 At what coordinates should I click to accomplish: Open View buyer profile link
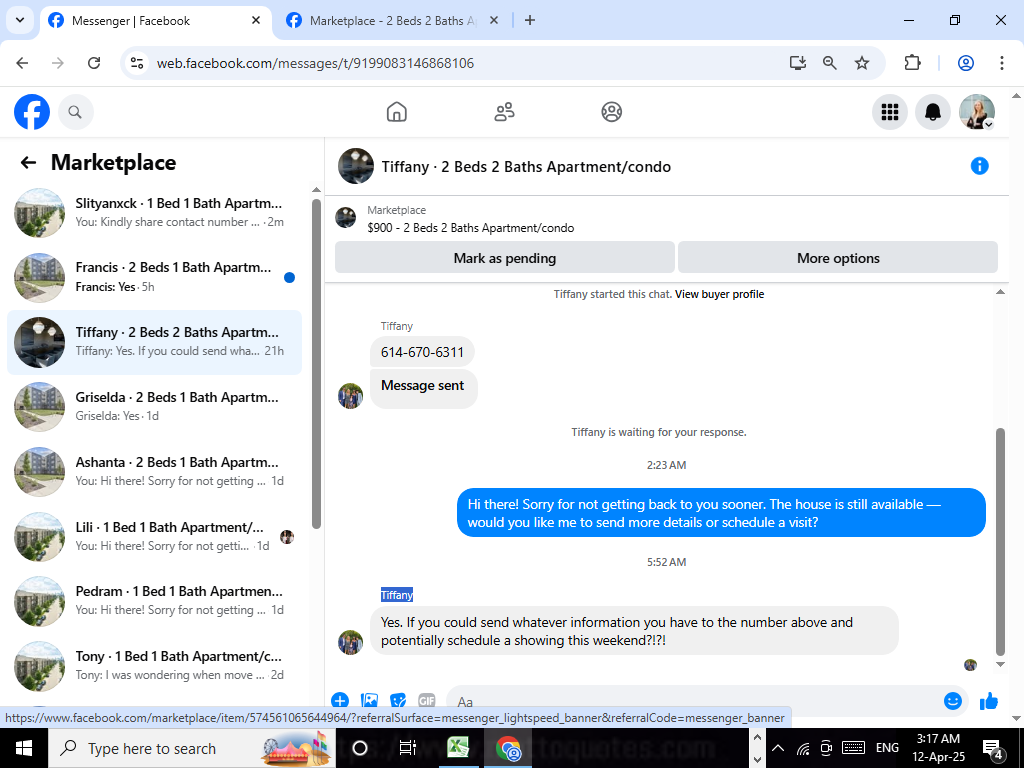click(x=719, y=294)
